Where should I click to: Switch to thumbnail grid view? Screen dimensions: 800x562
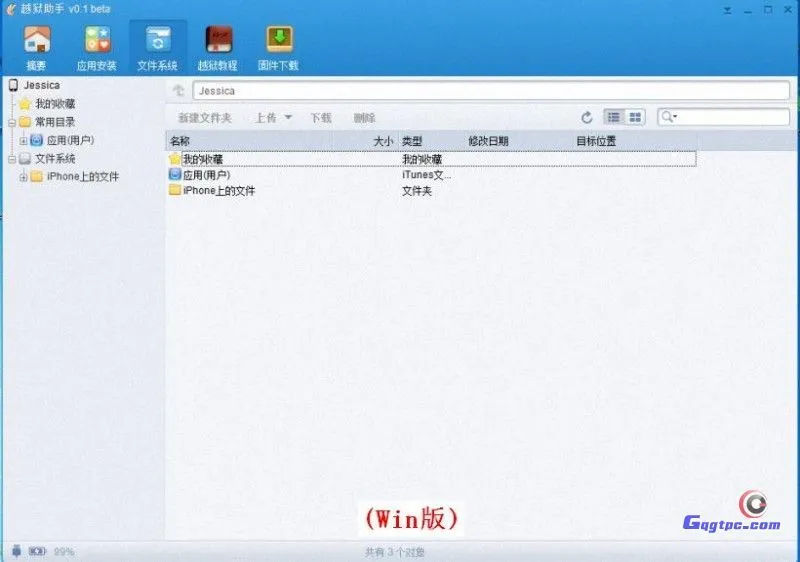click(x=635, y=117)
